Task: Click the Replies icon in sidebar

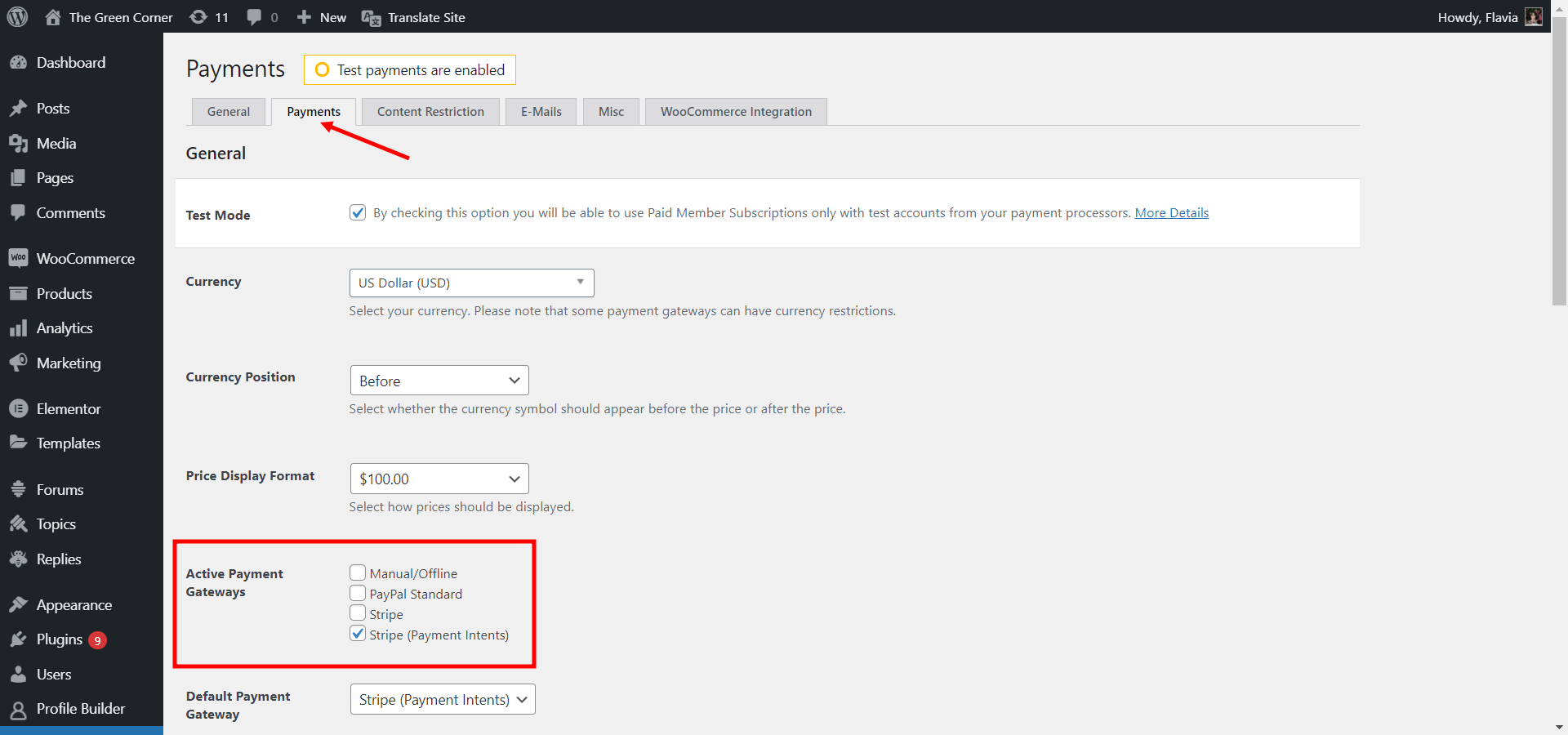Action: pyautogui.click(x=18, y=559)
